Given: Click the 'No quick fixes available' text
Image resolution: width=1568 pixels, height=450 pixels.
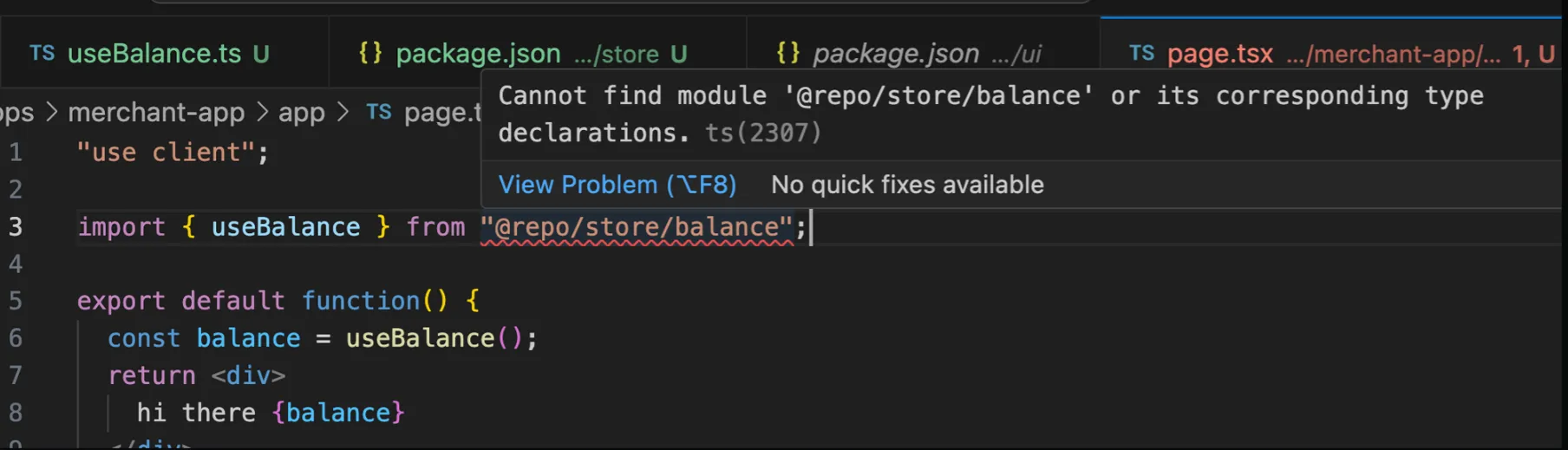Looking at the screenshot, I should [907, 185].
